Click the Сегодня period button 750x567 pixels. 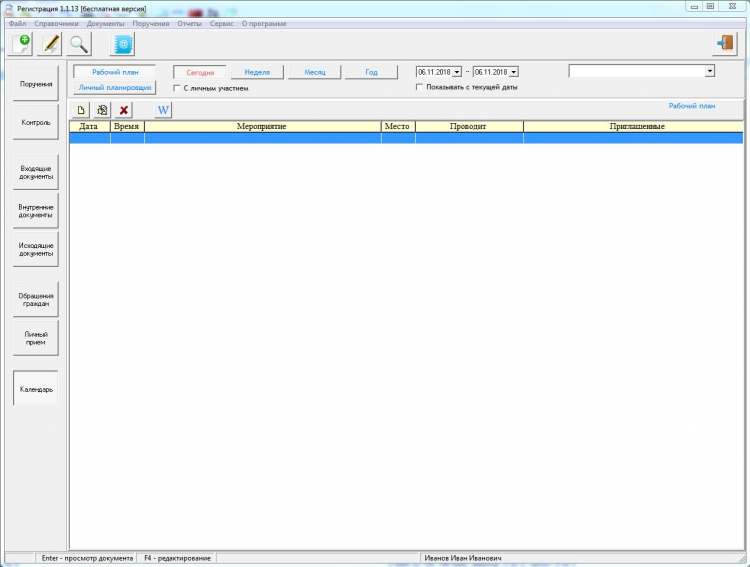[x=200, y=73]
